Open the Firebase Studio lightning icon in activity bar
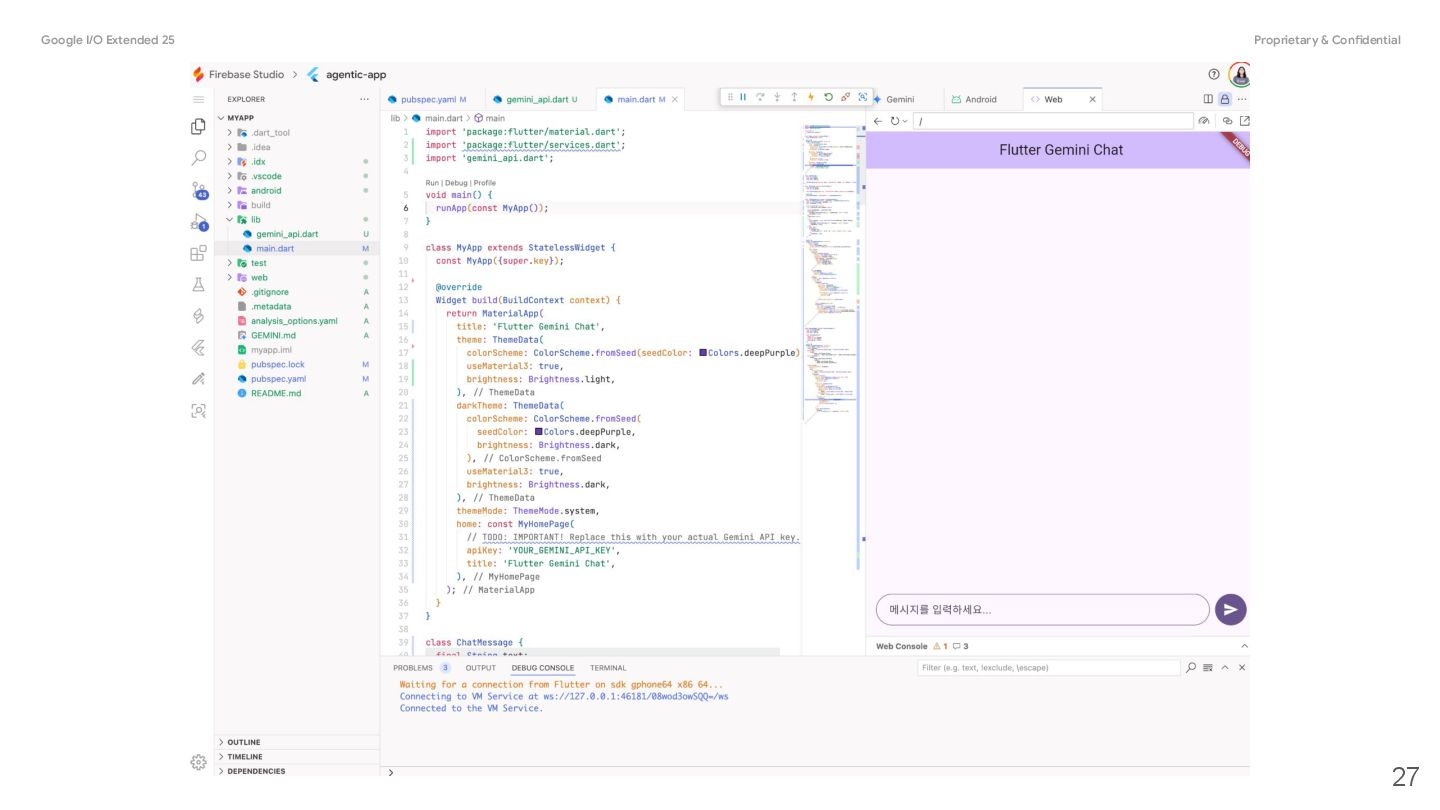The image size is (1440, 810). pos(199,316)
